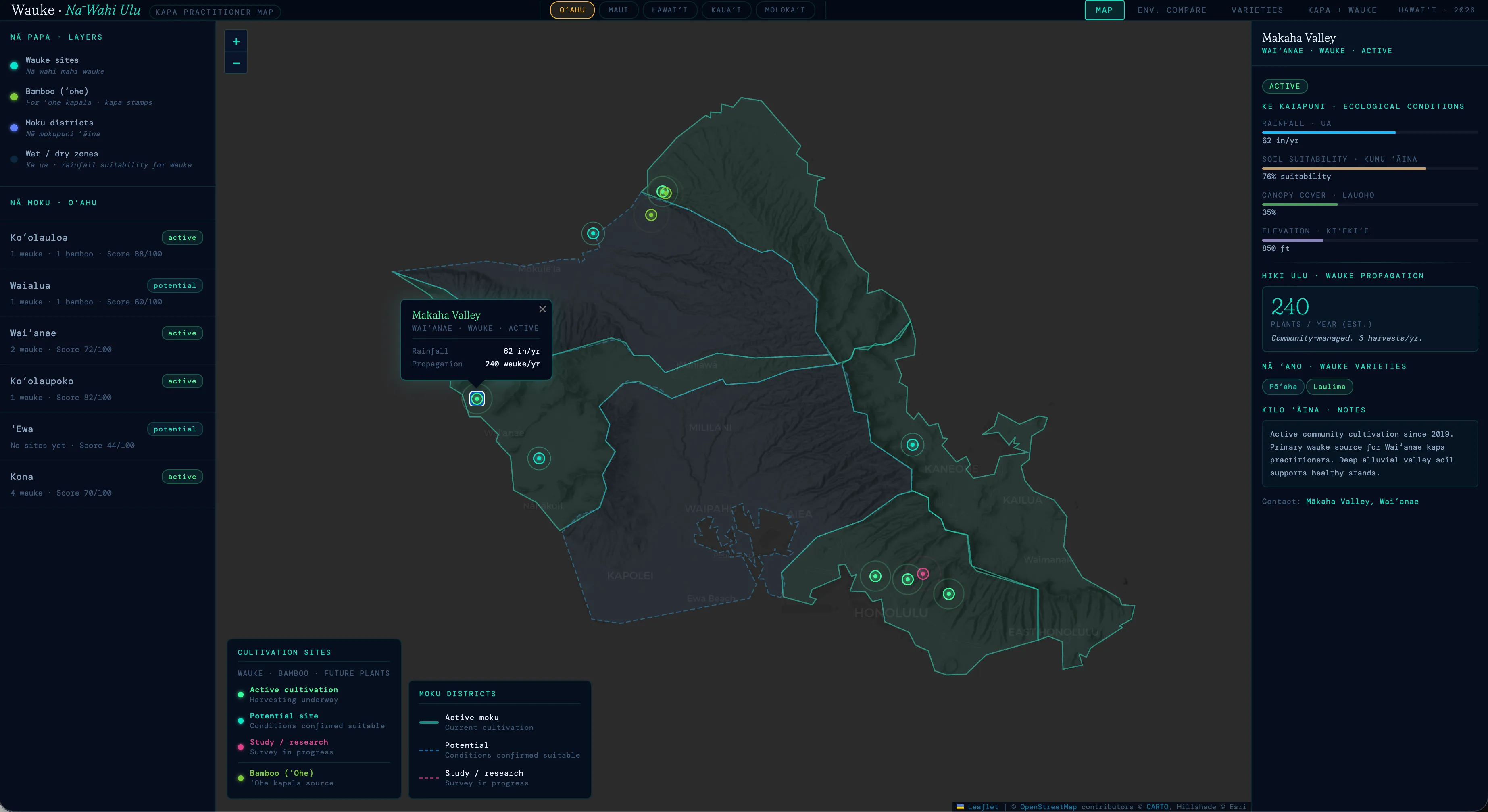Open the Leaflet attribution link
1488x812 pixels.
pos(983,807)
